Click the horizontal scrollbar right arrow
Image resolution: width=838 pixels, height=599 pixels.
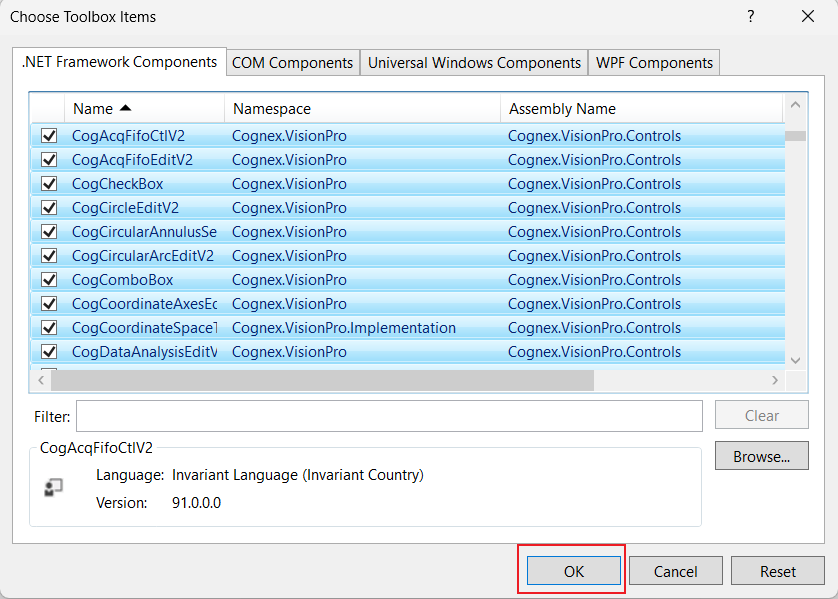(775, 380)
